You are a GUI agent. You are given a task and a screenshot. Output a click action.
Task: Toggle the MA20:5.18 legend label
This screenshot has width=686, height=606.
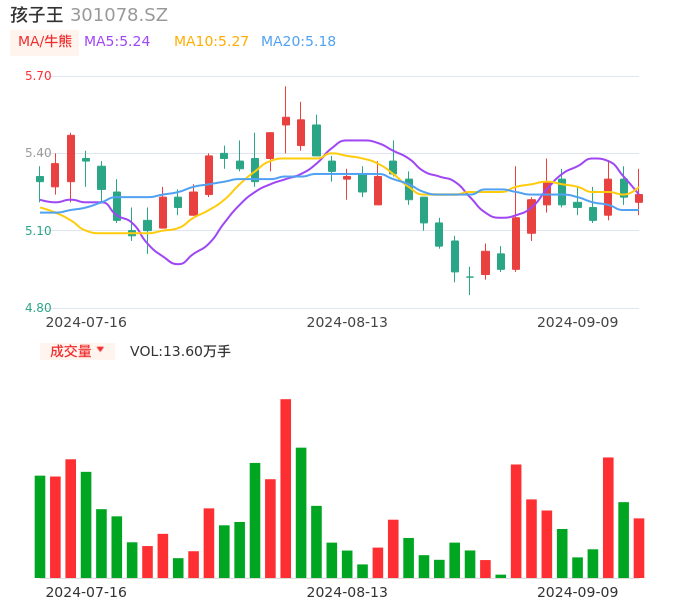click(x=298, y=42)
